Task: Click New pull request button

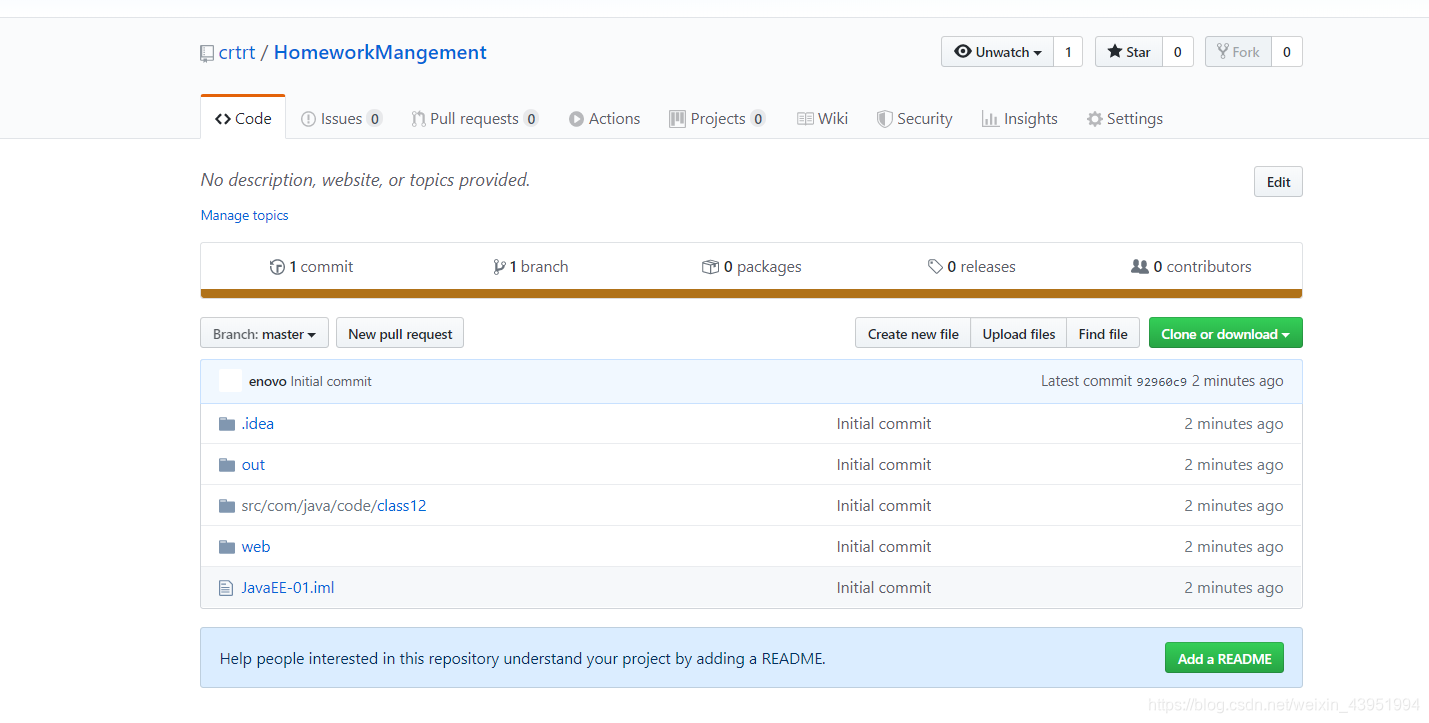Action: click(x=400, y=334)
